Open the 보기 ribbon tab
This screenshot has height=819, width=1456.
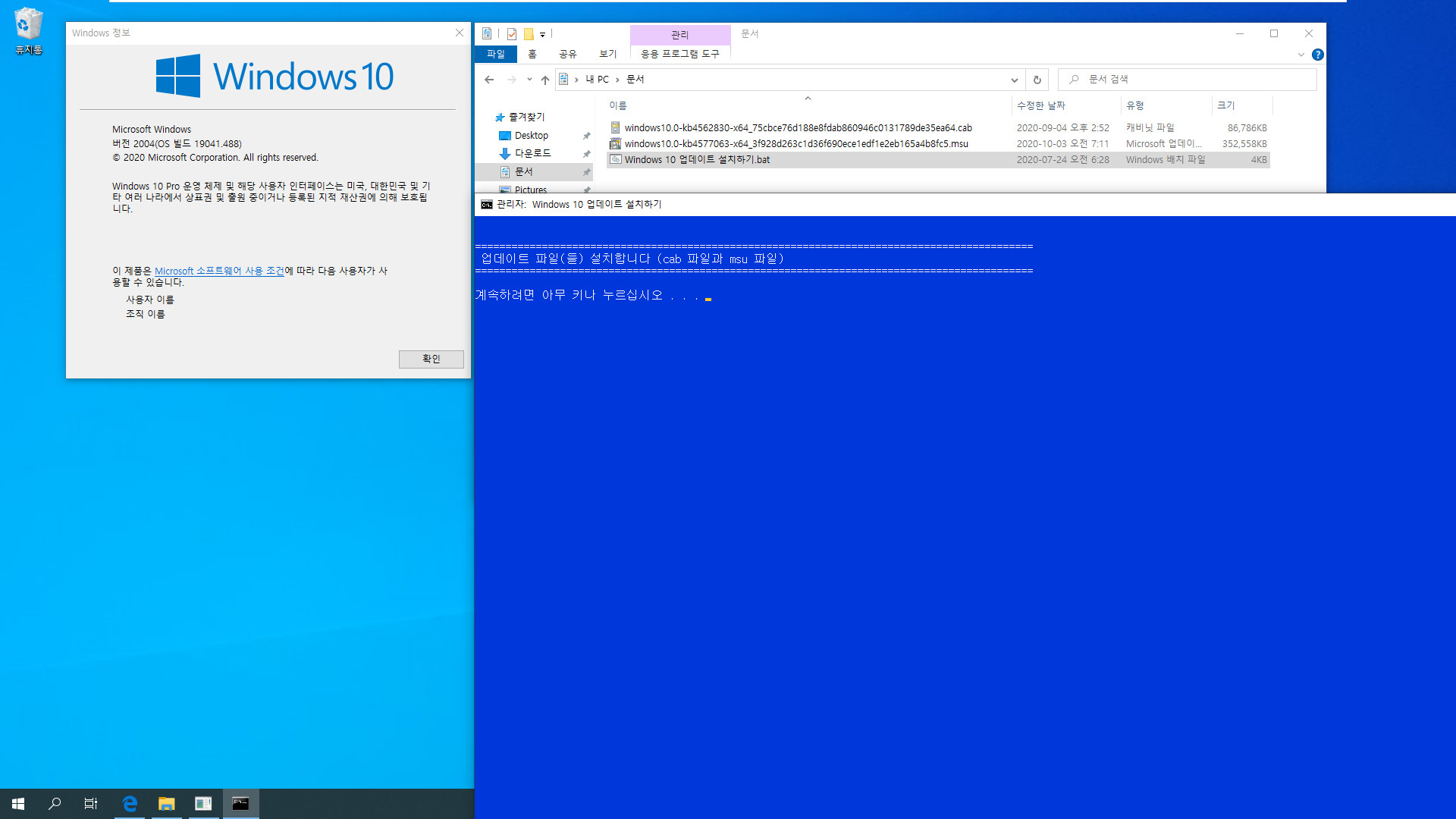coord(607,55)
